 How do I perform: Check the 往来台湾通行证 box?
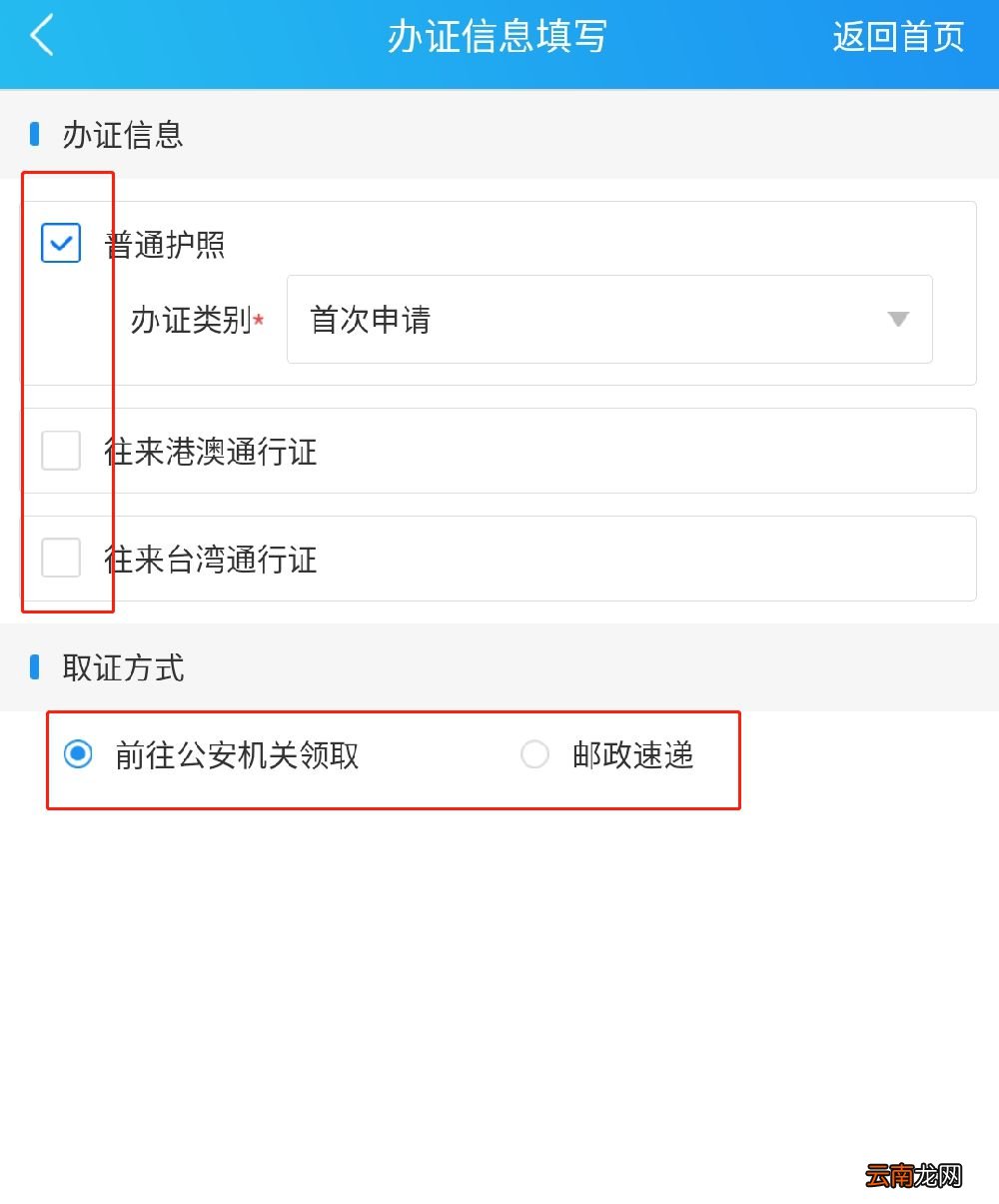click(x=60, y=559)
